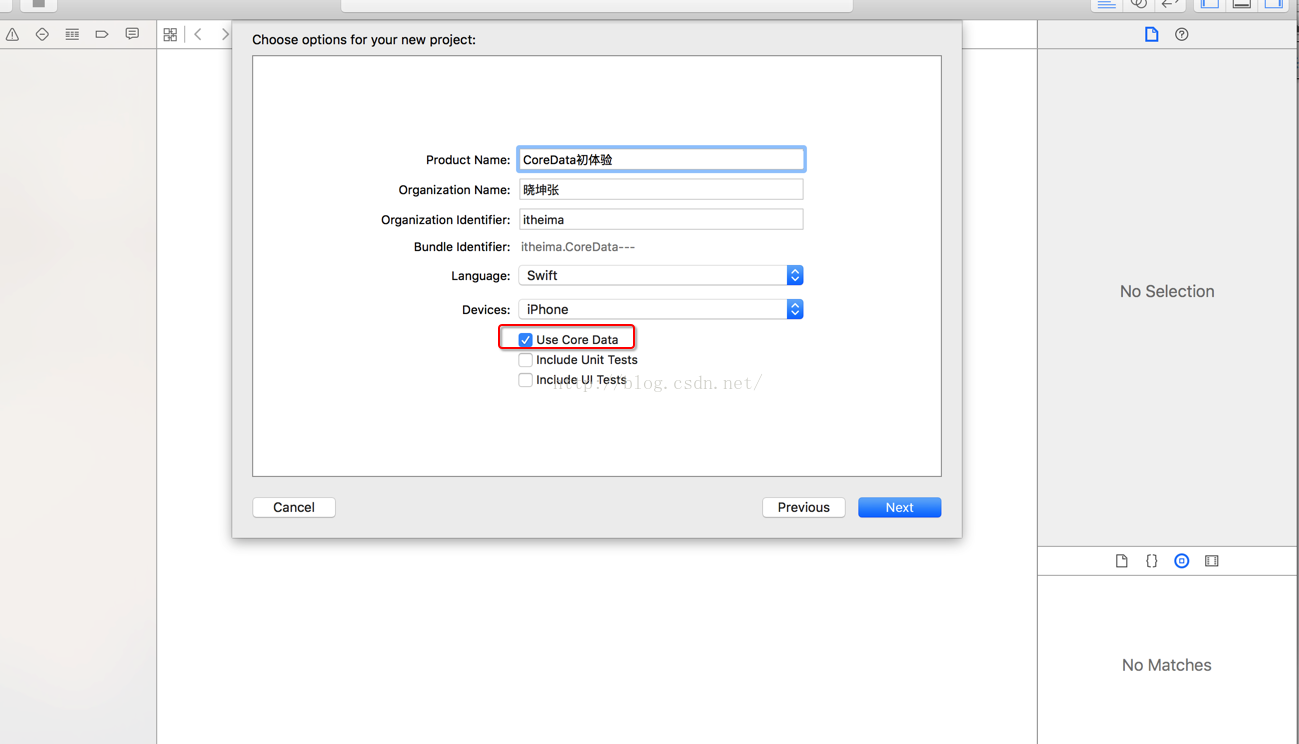1299x744 pixels.
Task: Show the File inspector
Action: 1152,35
